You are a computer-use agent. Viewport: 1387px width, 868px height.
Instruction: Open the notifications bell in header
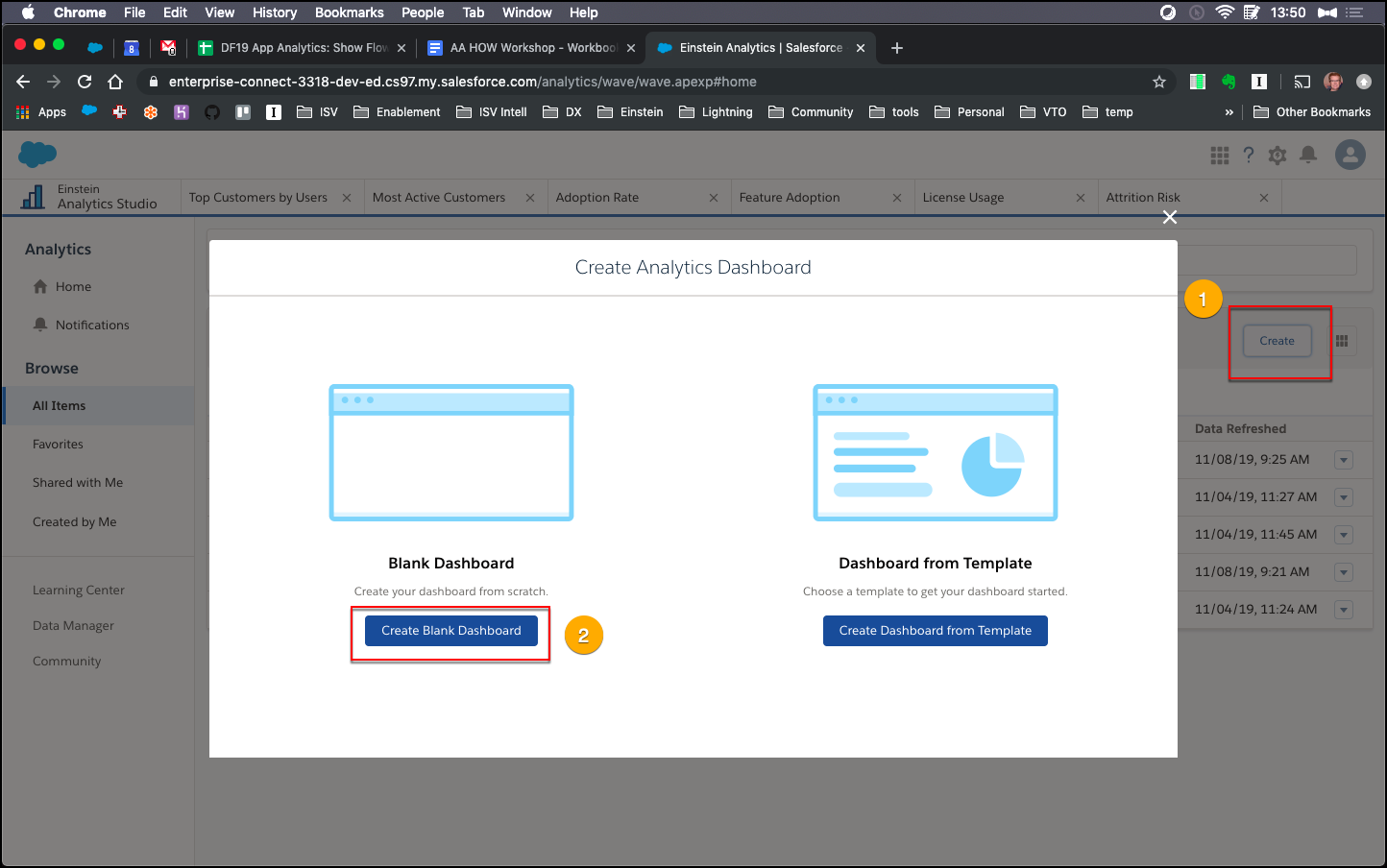1308,156
